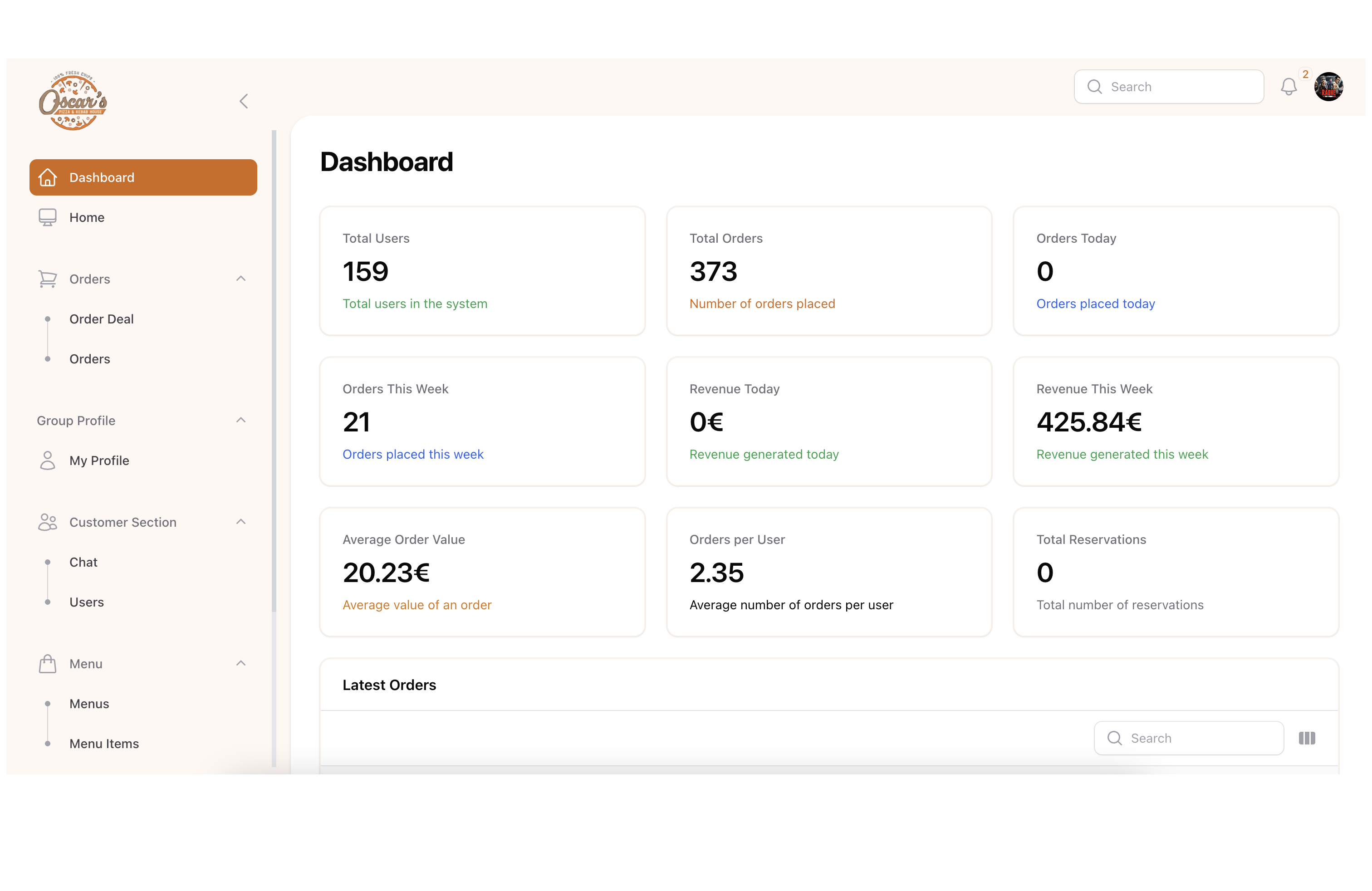Collapse the Menu section chevron
This screenshot has width=1372, height=891.
241,664
